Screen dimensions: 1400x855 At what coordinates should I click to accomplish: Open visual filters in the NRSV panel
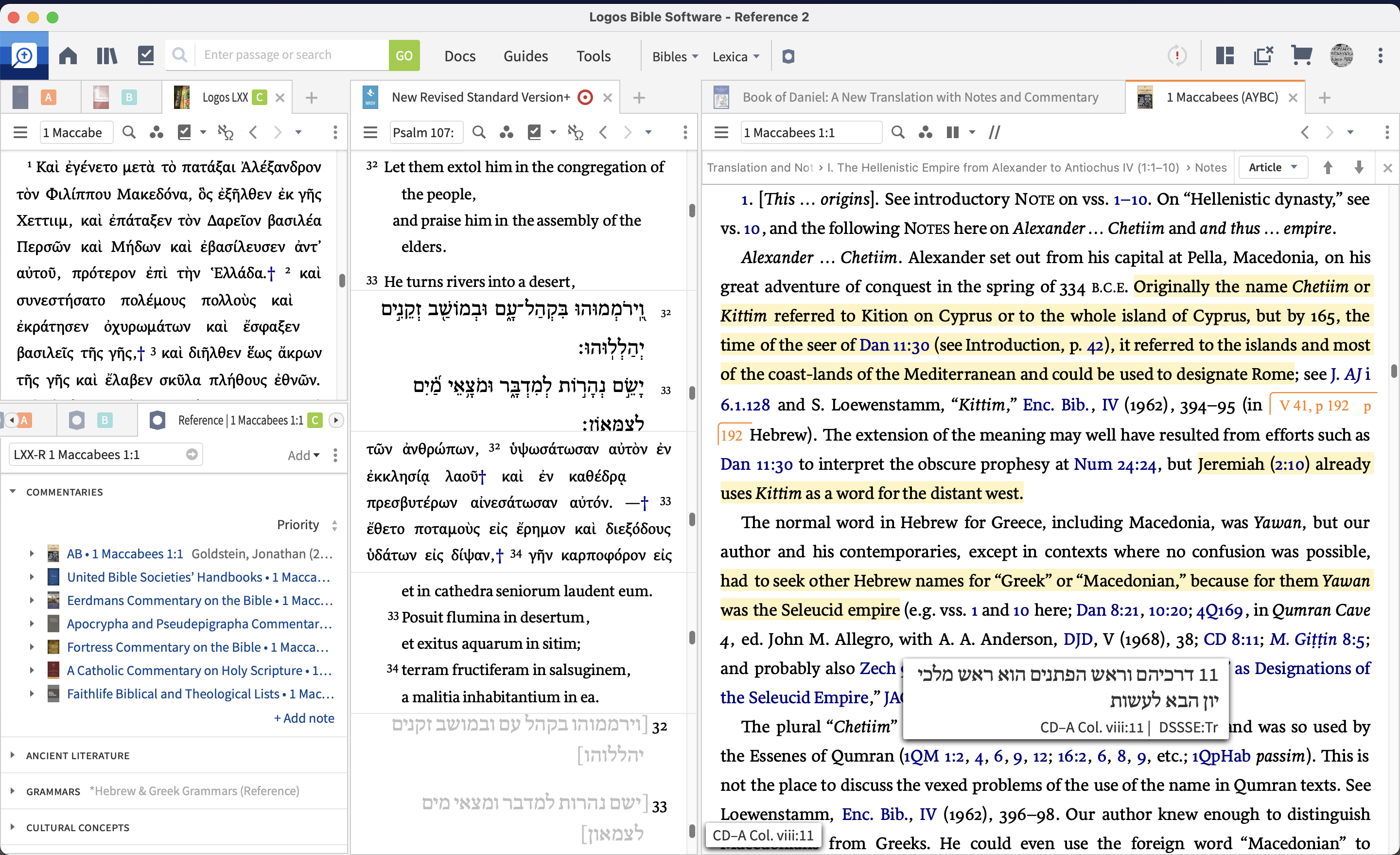506,132
